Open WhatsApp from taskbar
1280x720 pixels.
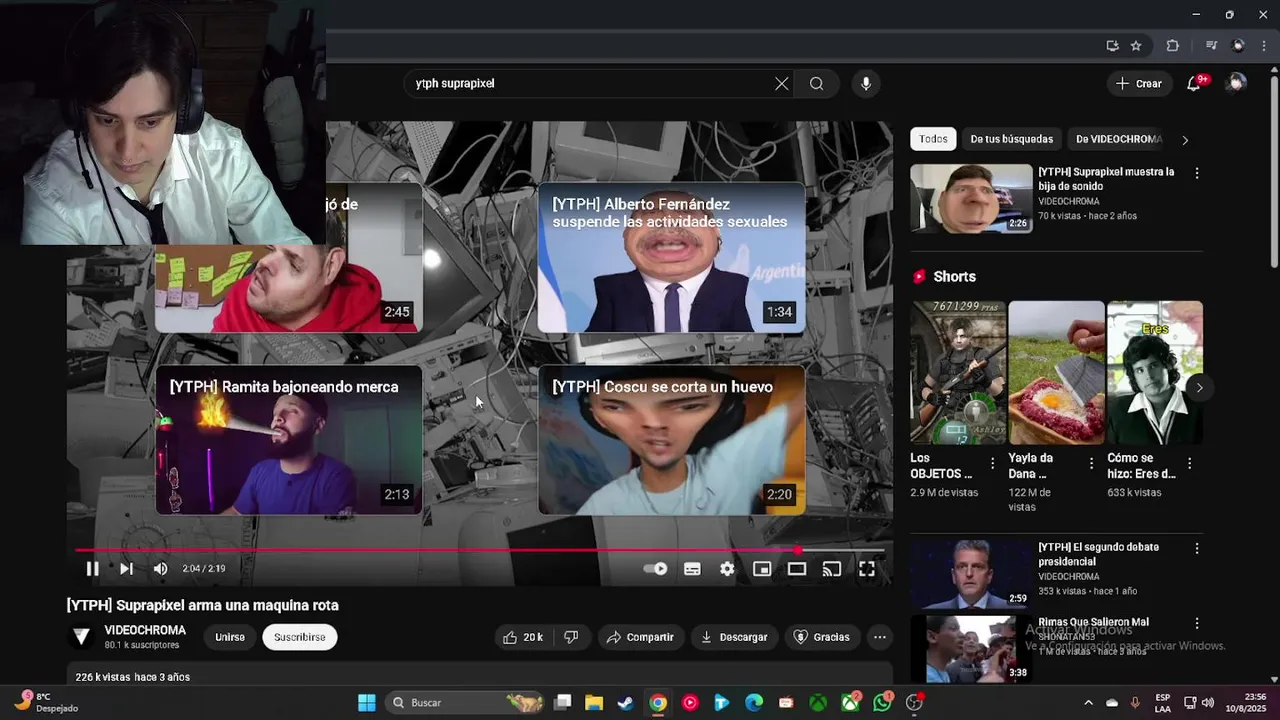coord(882,702)
